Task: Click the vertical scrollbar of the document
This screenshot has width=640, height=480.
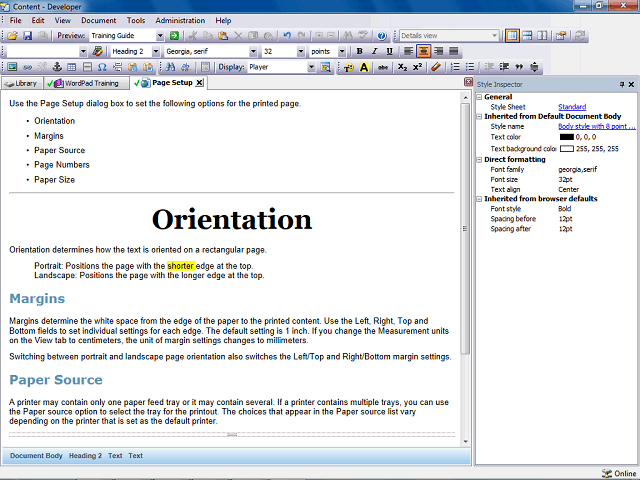Action: pyautogui.click(x=465, y=228)
